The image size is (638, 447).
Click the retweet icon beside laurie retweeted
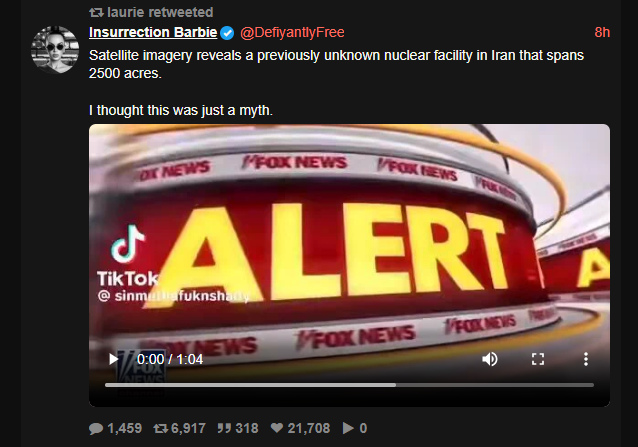[96, 13]
